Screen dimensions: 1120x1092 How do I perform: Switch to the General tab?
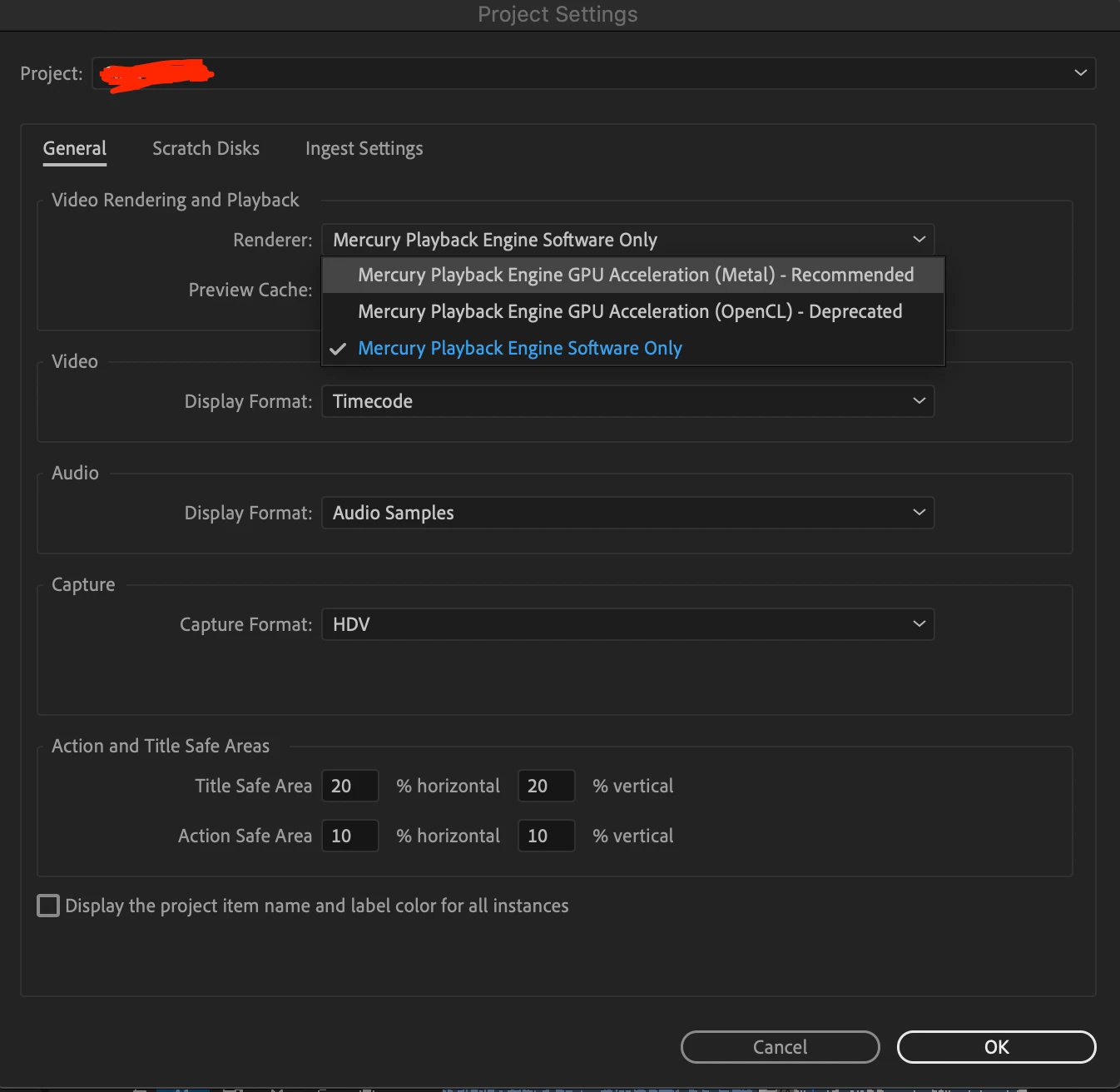75,149
